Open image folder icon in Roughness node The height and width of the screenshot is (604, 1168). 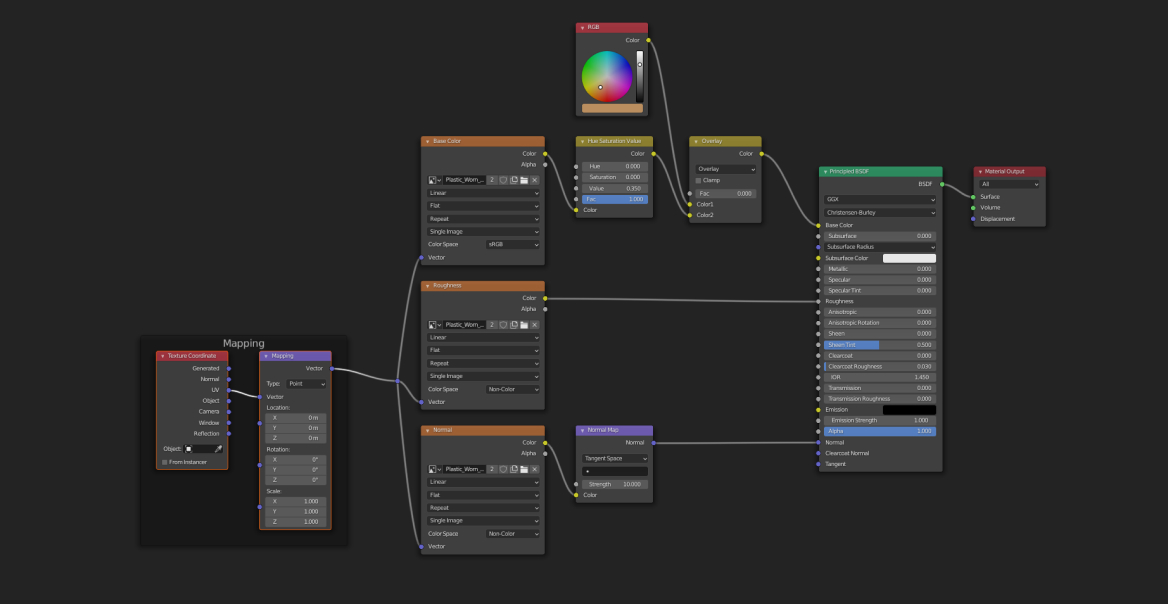pos(524,325)
